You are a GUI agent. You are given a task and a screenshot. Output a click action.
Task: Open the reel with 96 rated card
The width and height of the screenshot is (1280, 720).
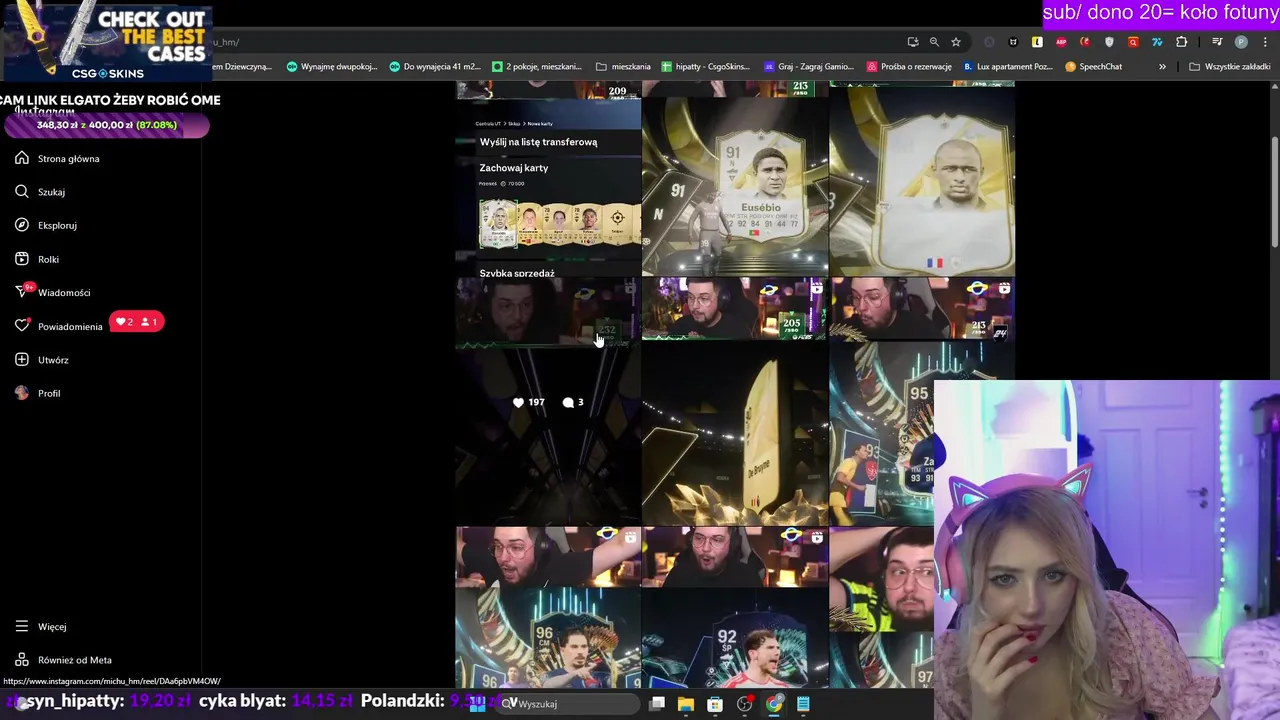coord(548,608)
